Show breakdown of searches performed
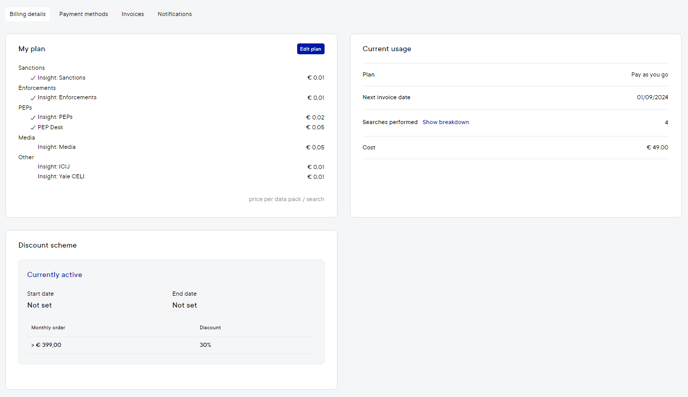The width and height of the screenshot is (688, 397). [445, 122]
